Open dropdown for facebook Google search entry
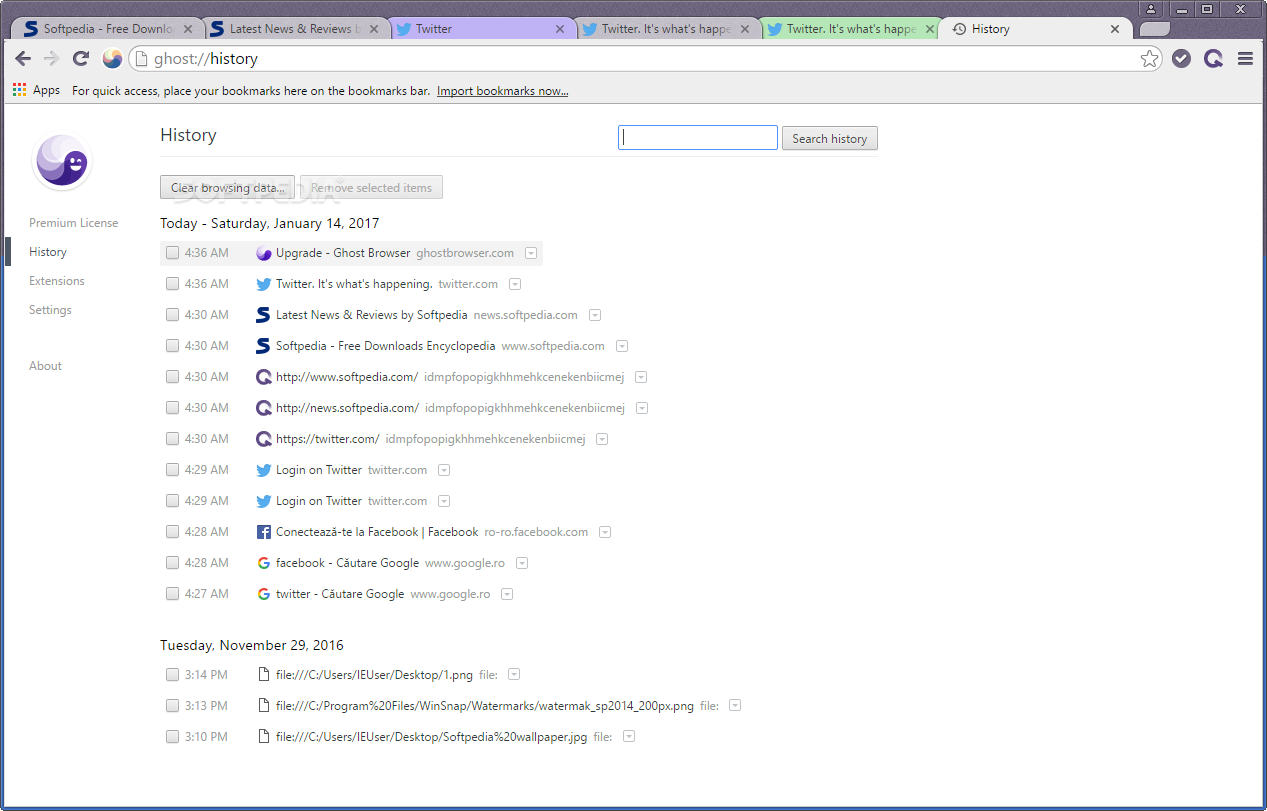This screenshot has height=811, width=1267. tap(522, 563)
